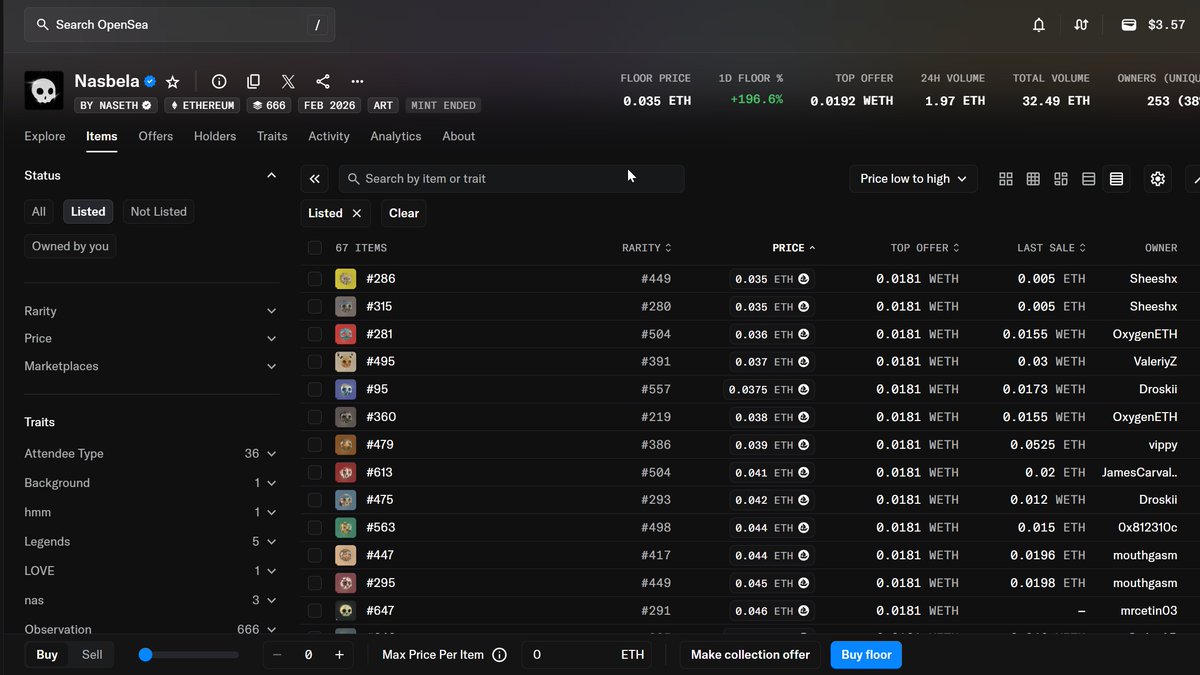Go to the Analytics tab

(396, 136)
